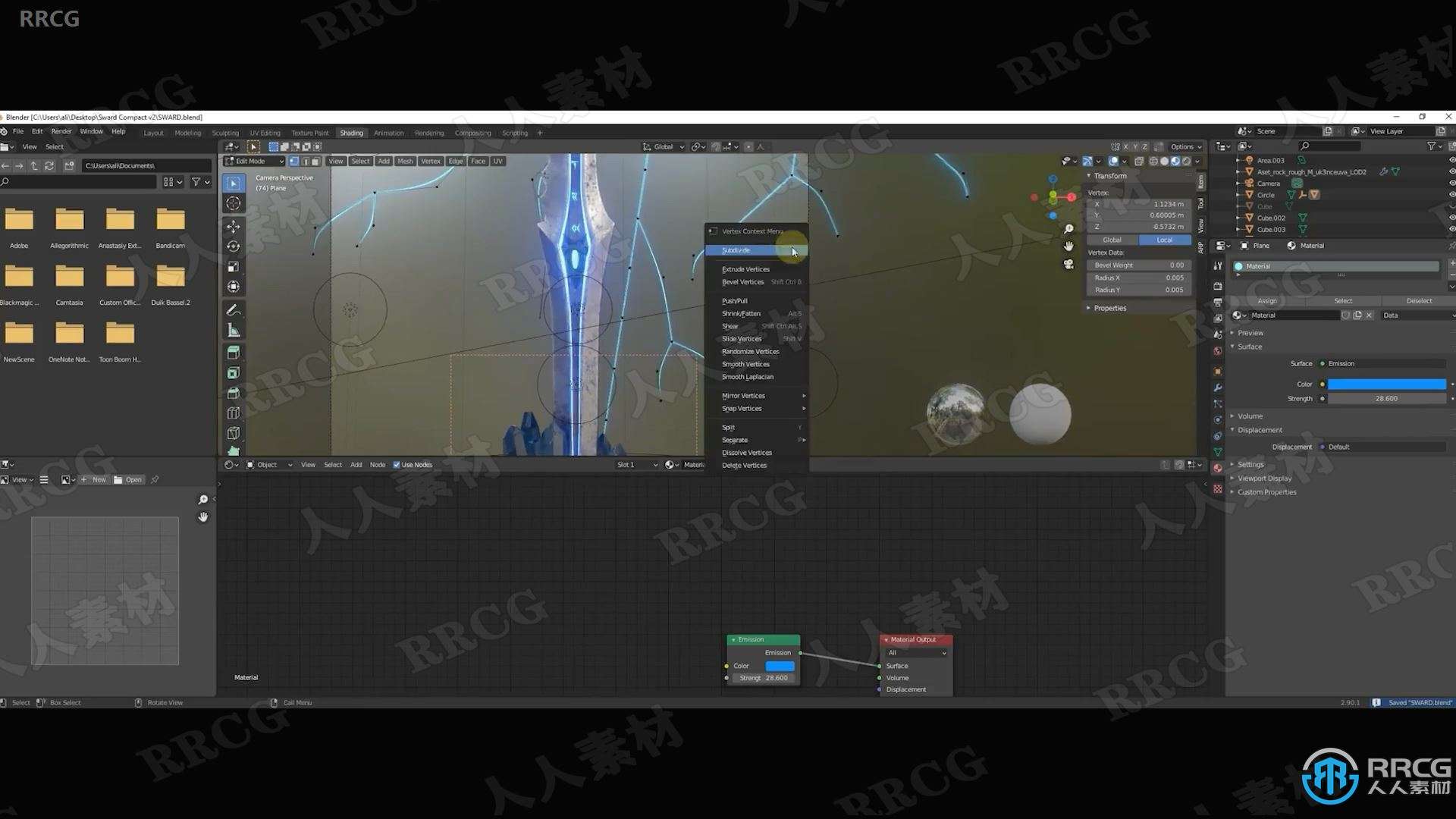The image size is (1456, 819).
Task: Open the Texture properties checker icon
Action: coord(1218,489)
